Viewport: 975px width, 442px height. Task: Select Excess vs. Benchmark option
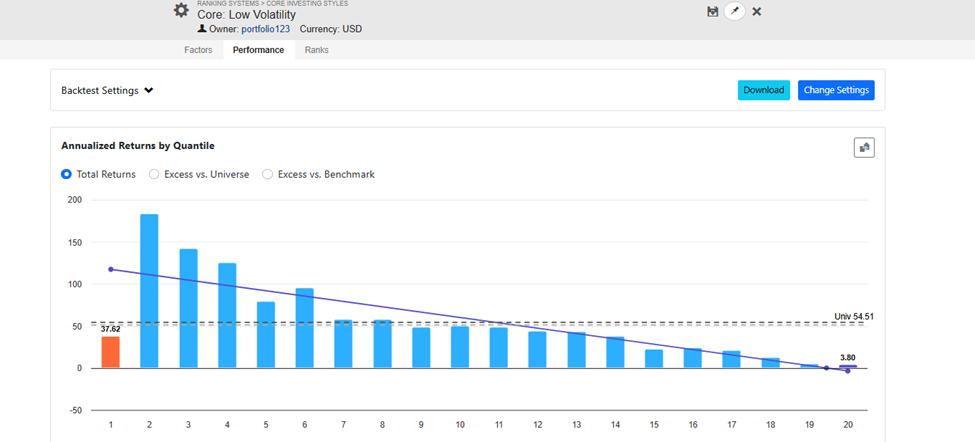(x=268, y=174)
